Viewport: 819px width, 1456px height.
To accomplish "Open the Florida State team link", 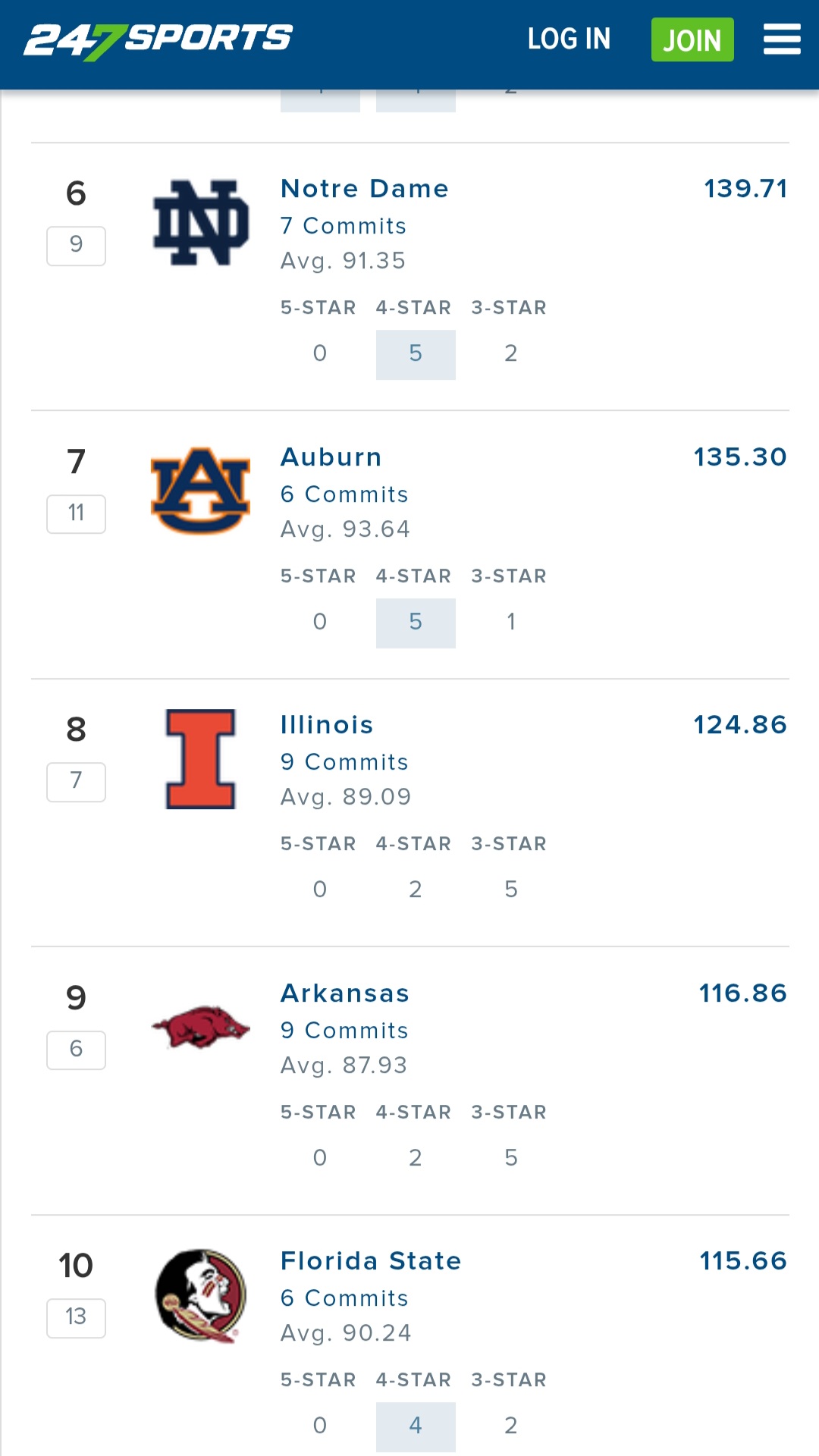I will (370, 1260).
